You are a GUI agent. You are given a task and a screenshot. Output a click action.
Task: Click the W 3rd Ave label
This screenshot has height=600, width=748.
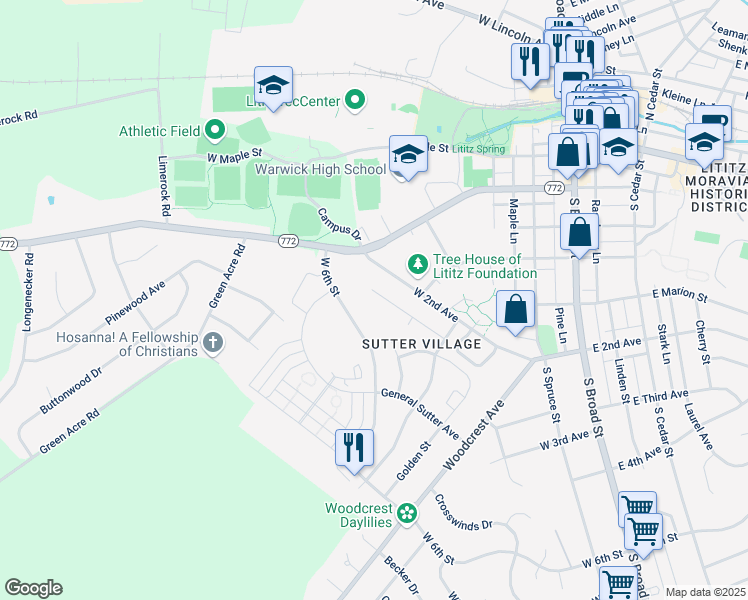click(564, 440)
